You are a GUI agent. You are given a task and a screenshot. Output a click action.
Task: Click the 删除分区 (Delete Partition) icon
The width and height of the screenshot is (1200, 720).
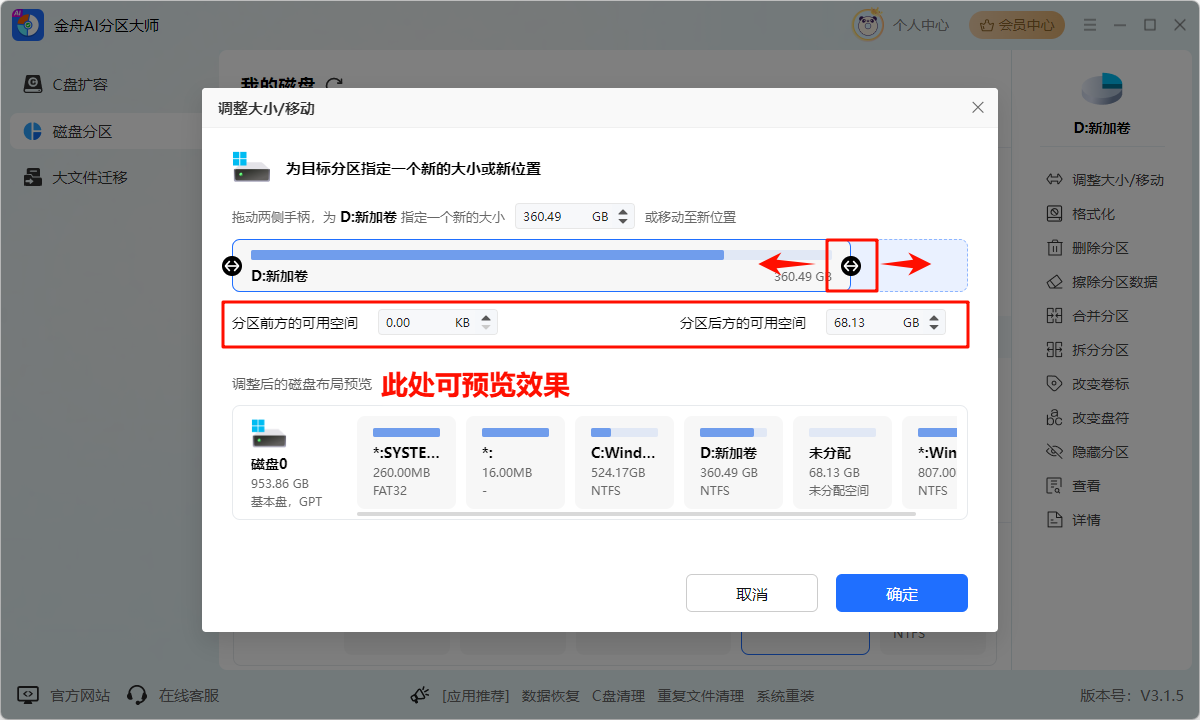click(1054, 247)
